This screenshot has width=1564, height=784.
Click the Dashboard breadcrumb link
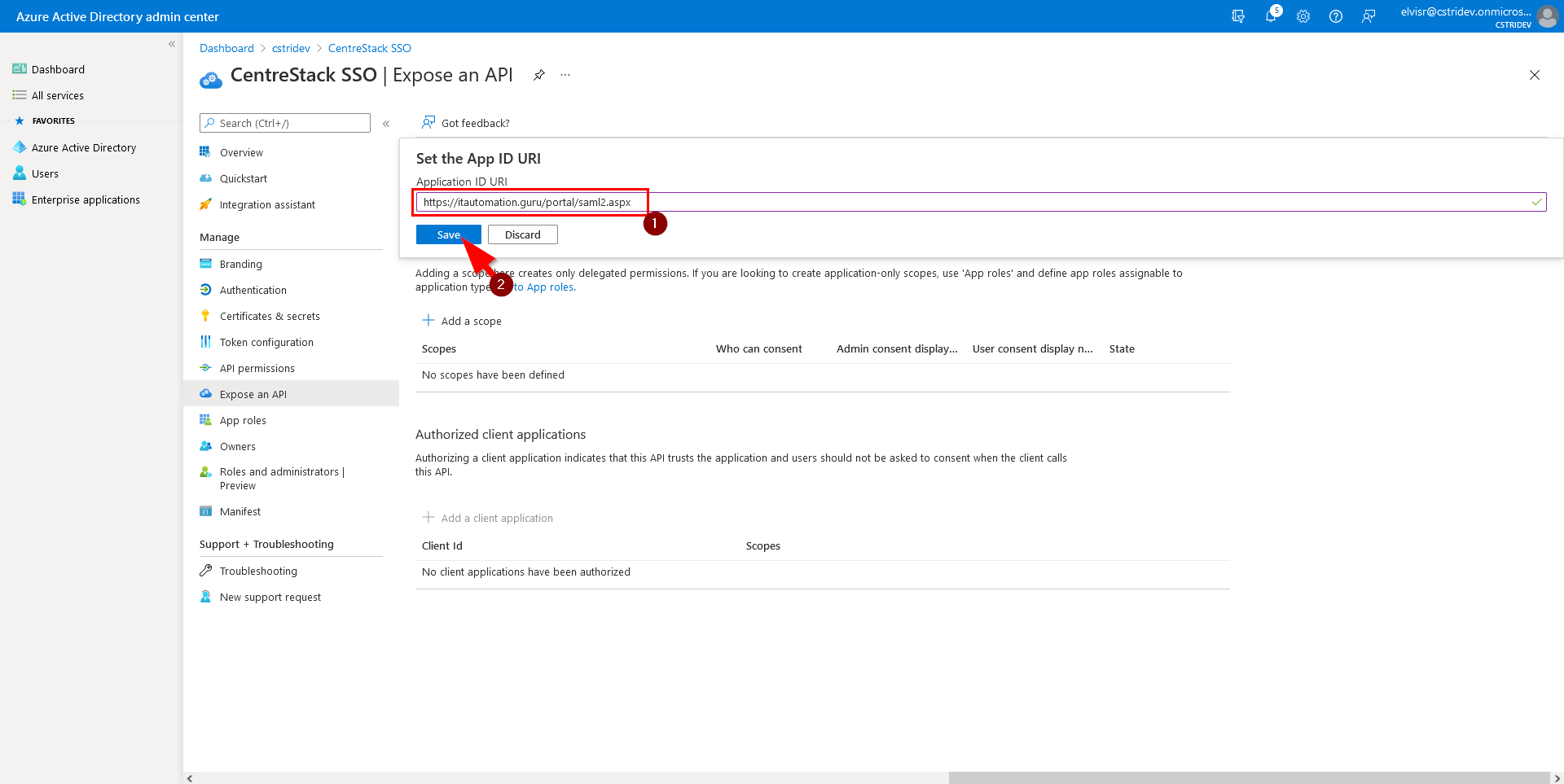coord(226,48)
